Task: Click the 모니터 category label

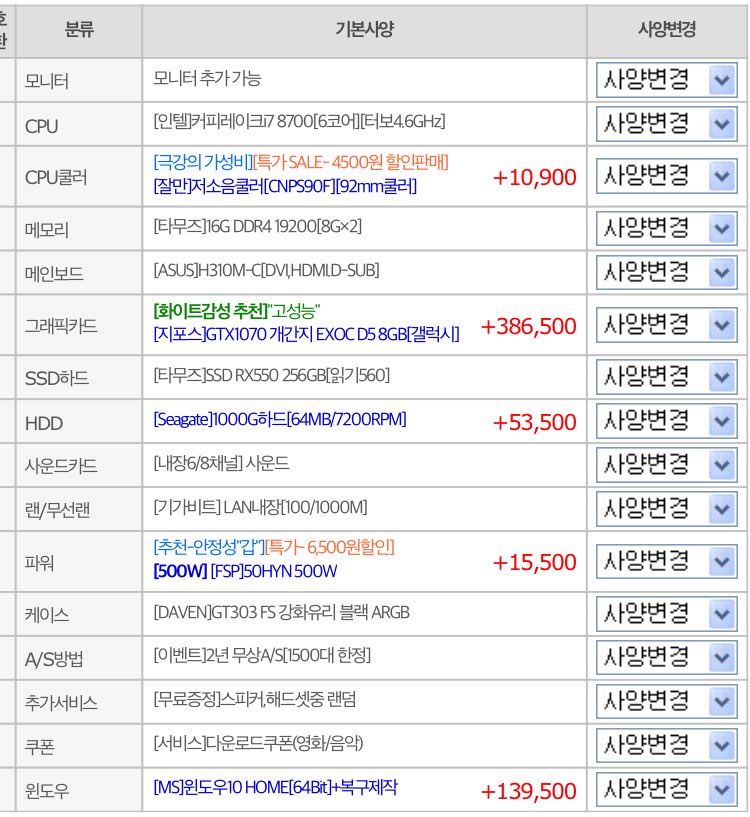Action: click(x=47, y=81)
